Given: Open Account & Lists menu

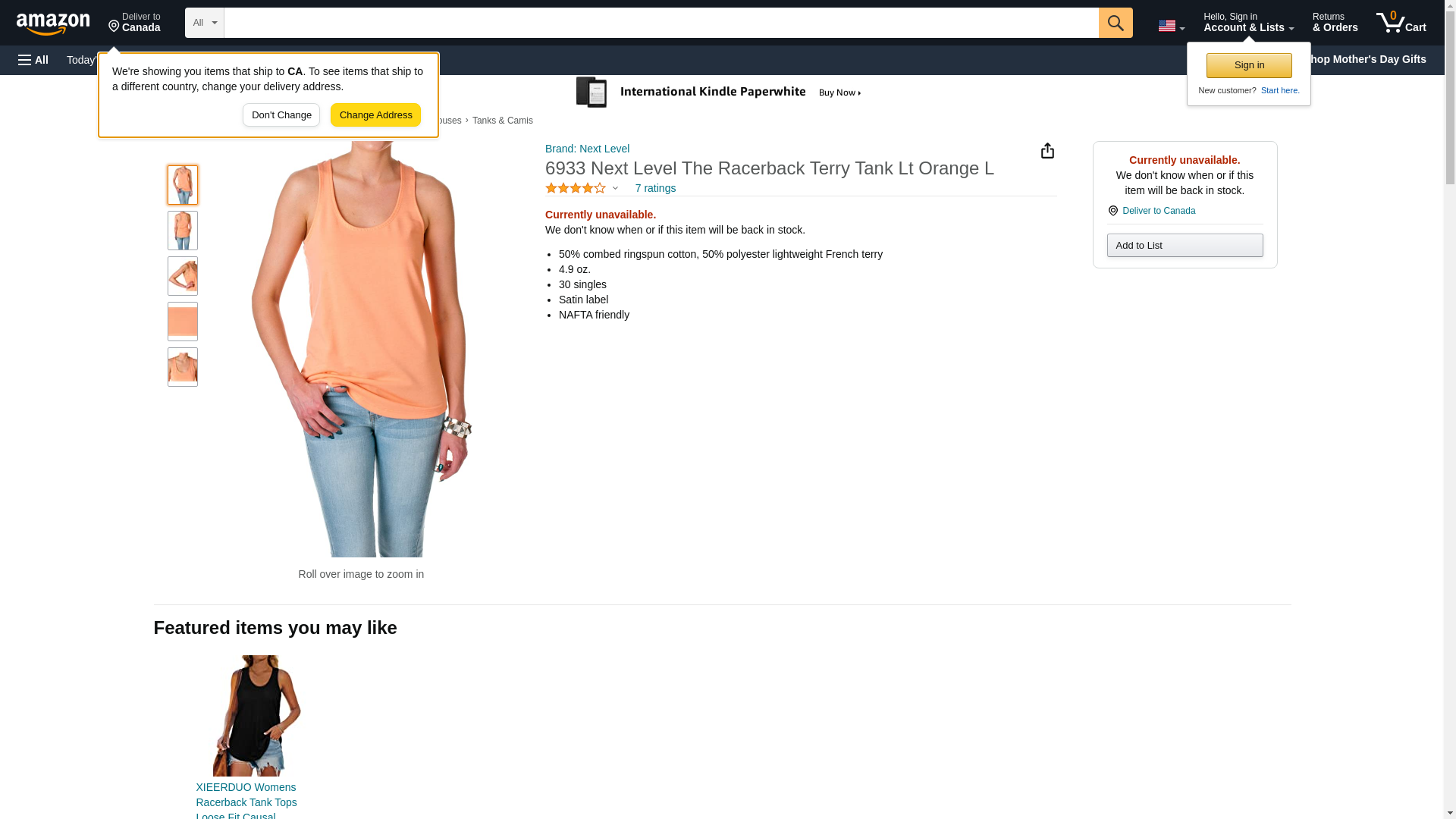Looking at the screenshot, I should pos(1247,23).
